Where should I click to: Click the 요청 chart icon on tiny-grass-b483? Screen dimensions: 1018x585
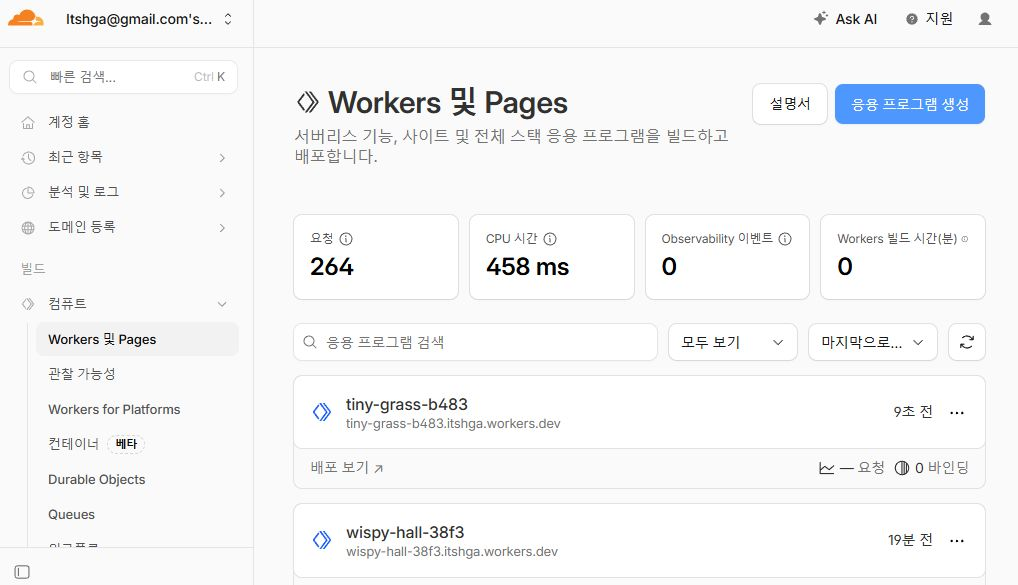[826, 468]
